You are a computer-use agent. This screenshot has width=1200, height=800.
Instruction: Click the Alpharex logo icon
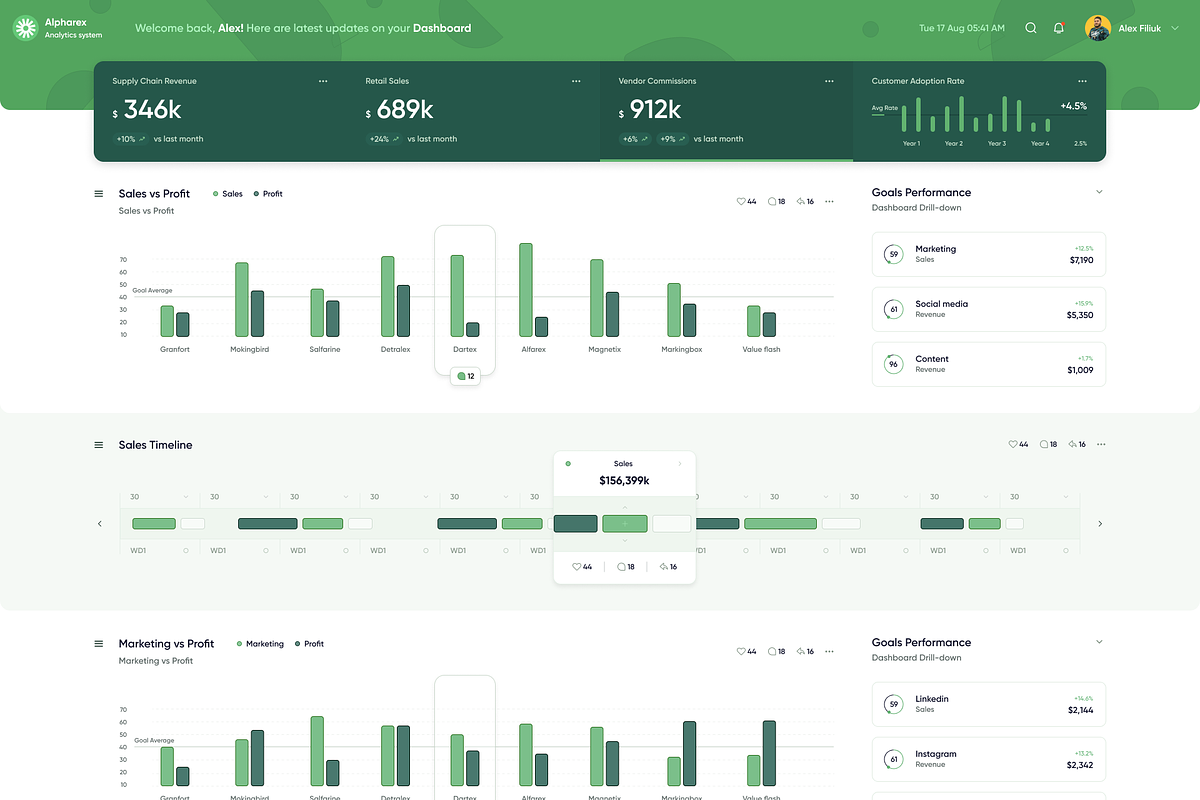tap(25, 28)
